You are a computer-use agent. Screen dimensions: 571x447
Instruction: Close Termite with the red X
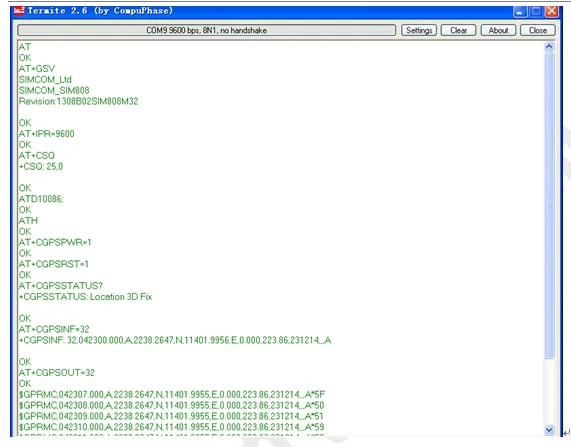tap(552, 11)
